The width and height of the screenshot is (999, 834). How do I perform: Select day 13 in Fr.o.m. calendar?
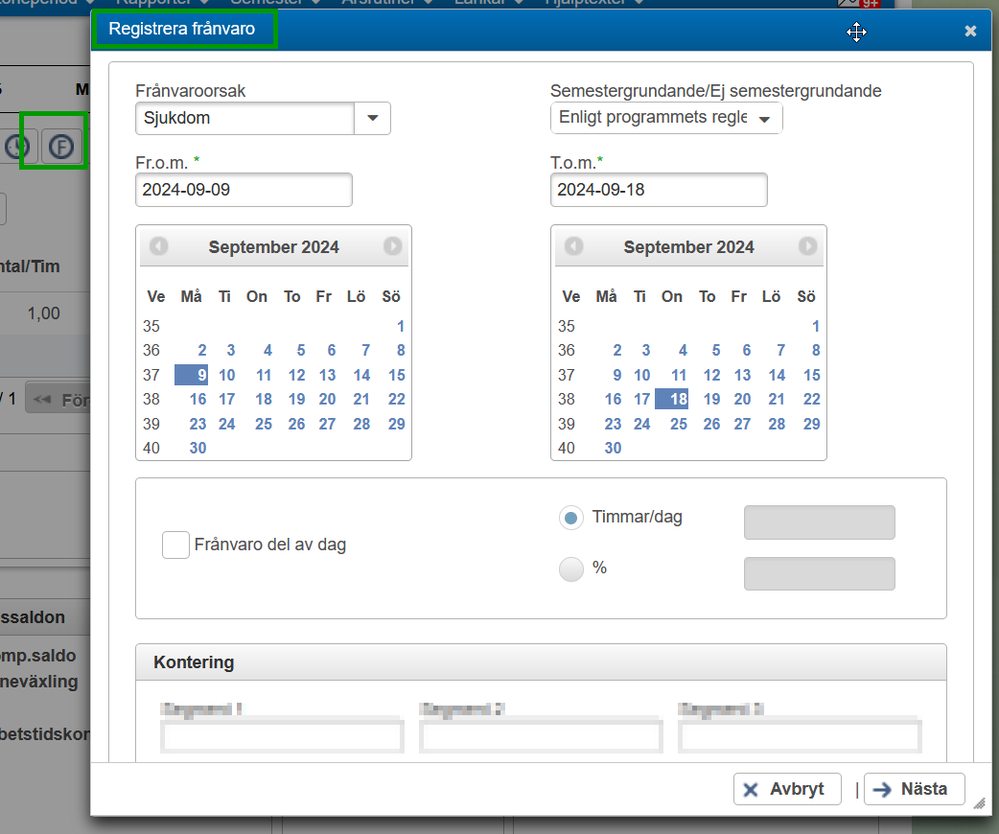pyautogui.click(x=327, y=375)
